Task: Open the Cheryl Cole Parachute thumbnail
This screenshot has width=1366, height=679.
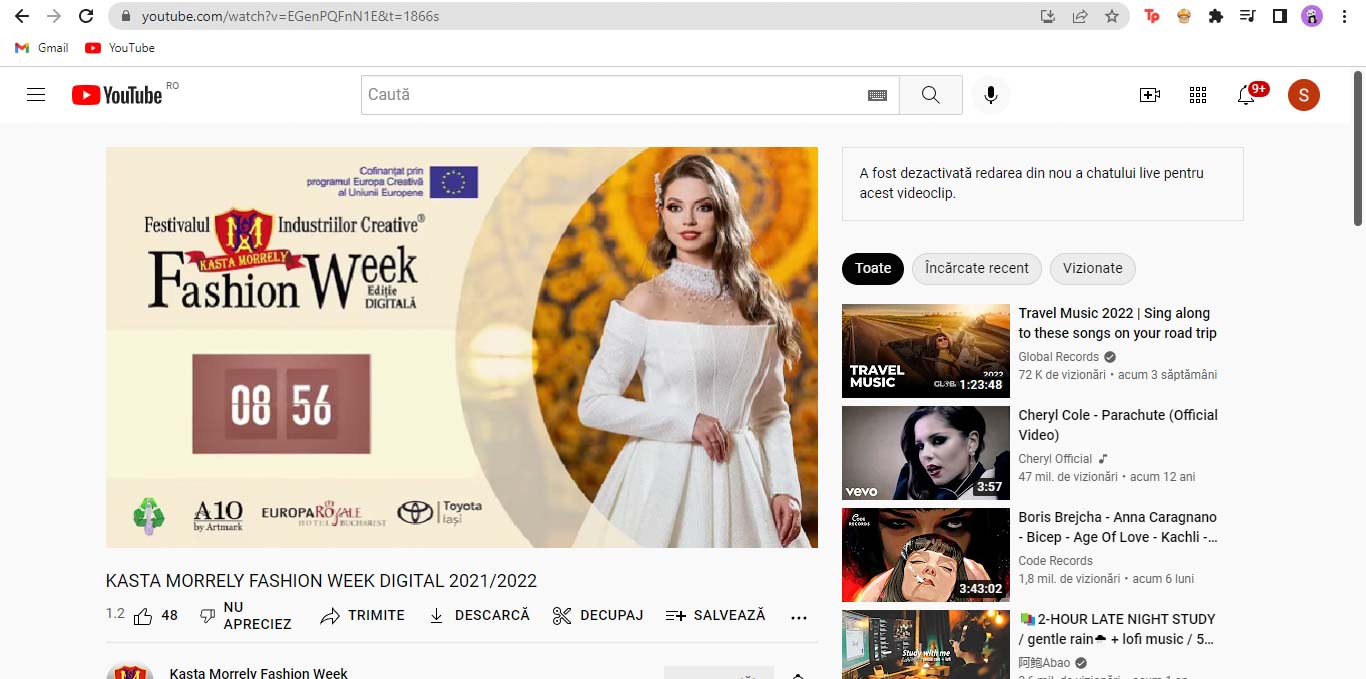Action: 926,453
